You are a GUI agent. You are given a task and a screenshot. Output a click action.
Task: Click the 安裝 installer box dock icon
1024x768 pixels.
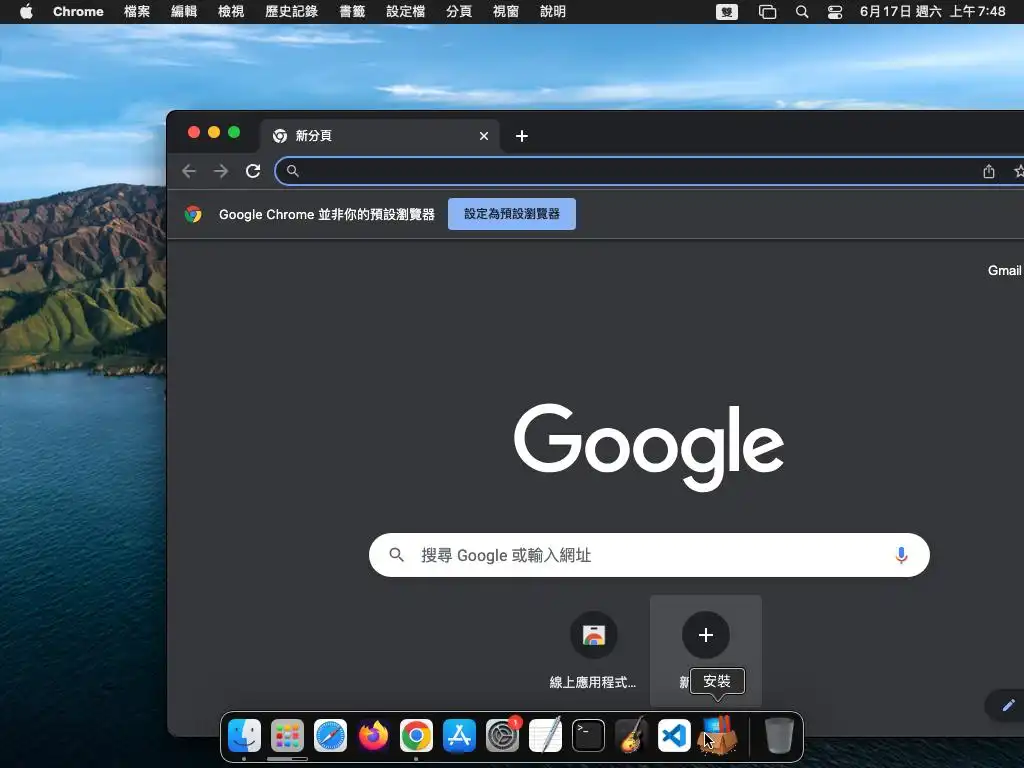(717, 736)
